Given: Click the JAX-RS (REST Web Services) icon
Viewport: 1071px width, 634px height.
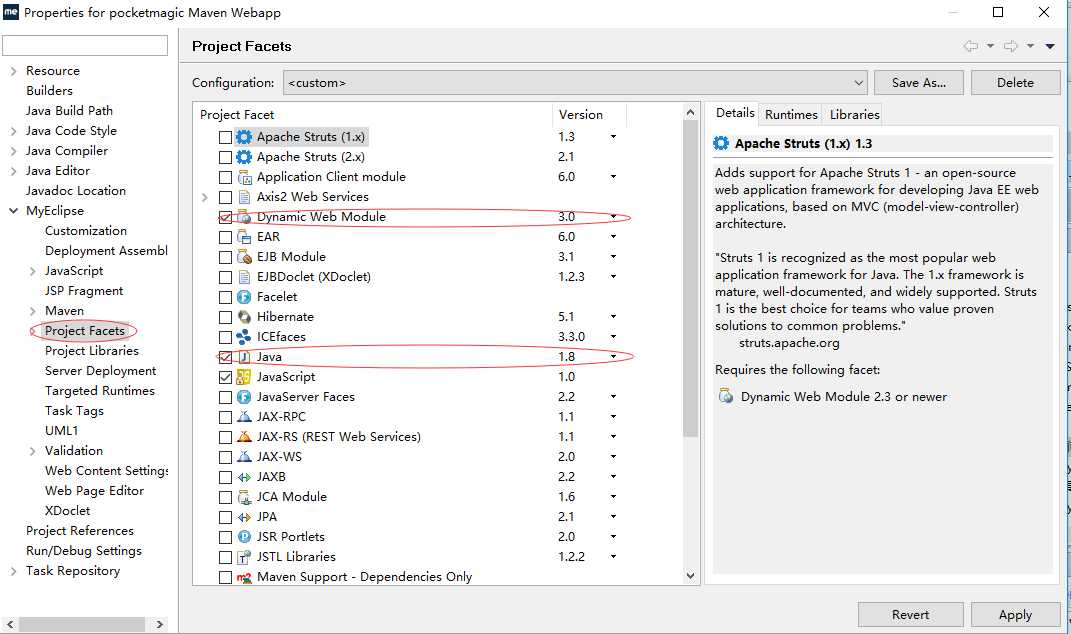Looking at the screenshot, I should tap(244, 437).
